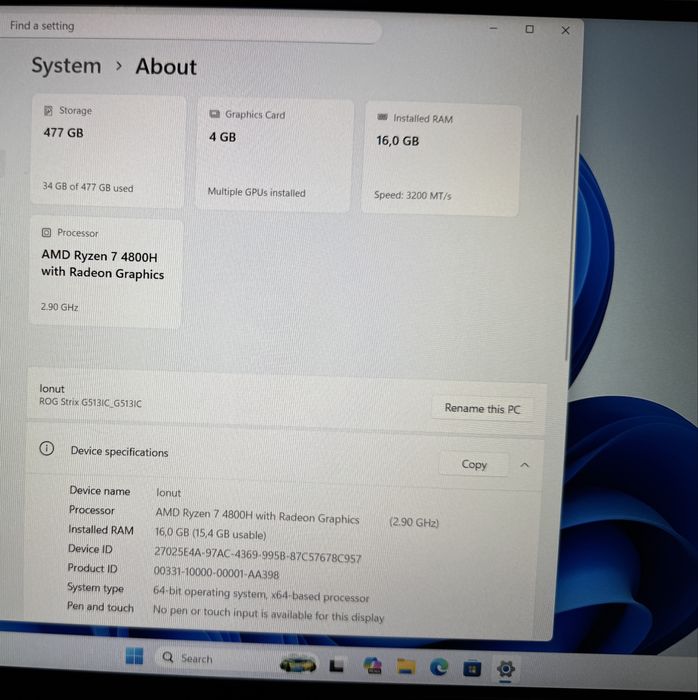Screen dimensions: 698x700
Task: Open Microsoft Store from the taskbar
Action: [x=472, y=668]
